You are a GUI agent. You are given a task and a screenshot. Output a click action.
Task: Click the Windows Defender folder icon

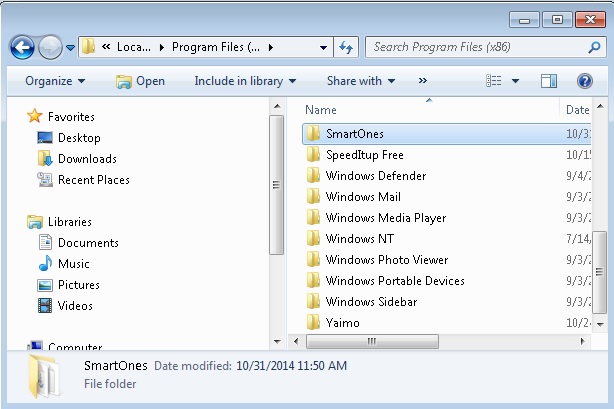tap(313, 176)
